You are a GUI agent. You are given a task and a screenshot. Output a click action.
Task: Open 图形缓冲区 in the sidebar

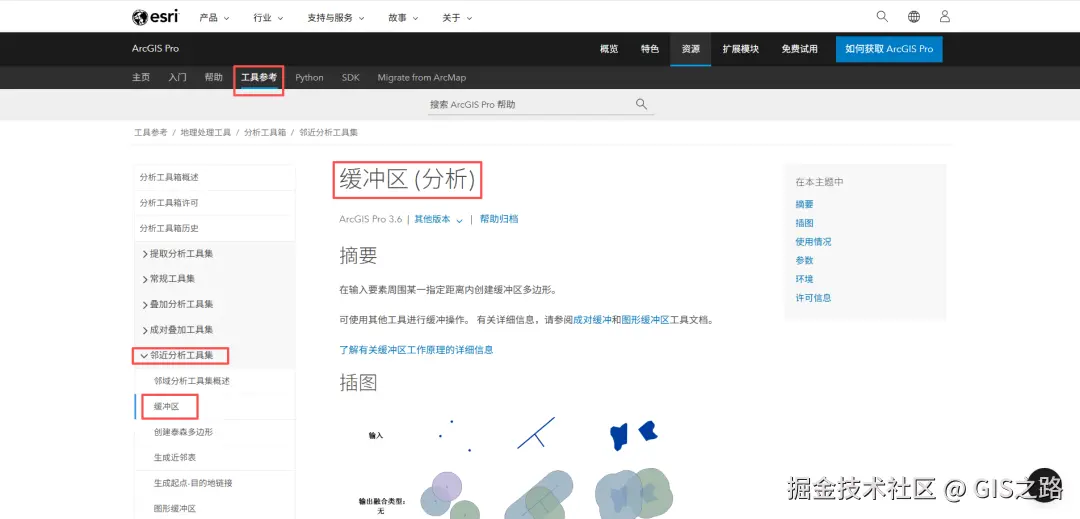coord(175,508)
